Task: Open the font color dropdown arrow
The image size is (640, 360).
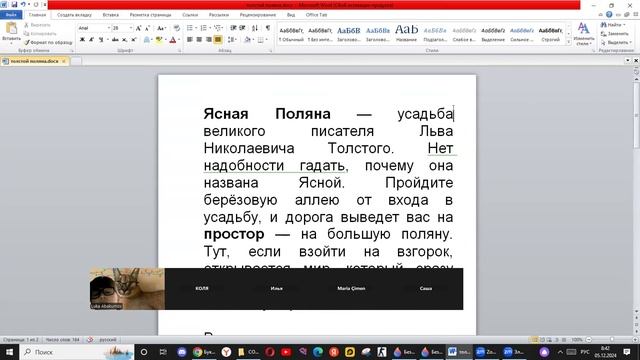Action: click(179, 40)
